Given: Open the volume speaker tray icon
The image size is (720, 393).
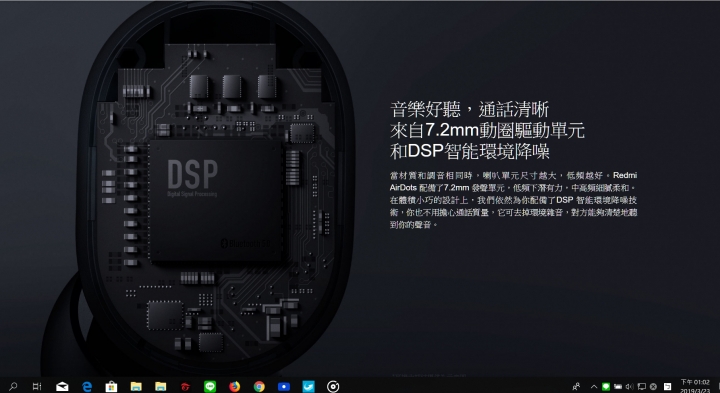Looking at the screenshot, I should [x=629, y=387].
